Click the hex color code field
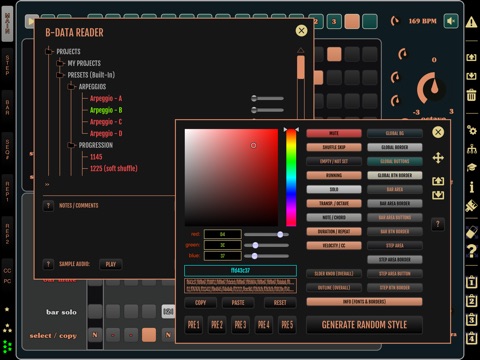 240,270
